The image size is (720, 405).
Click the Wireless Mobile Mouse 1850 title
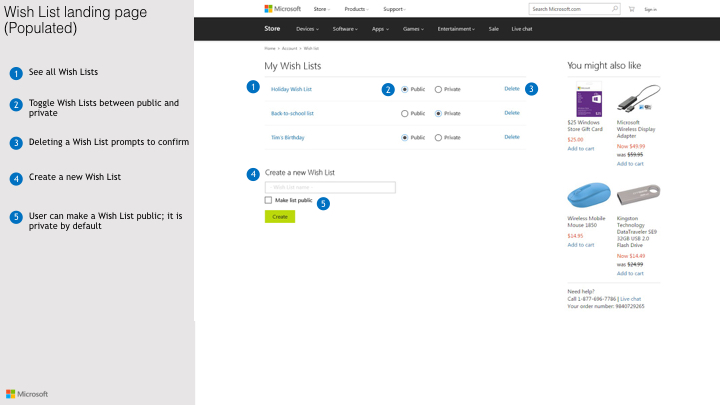pos(586,222)
